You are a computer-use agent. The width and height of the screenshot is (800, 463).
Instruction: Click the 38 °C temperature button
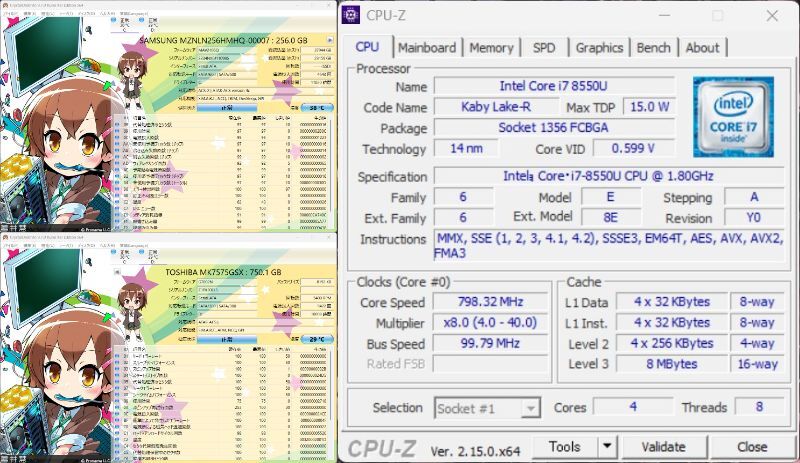click(317, 108)
